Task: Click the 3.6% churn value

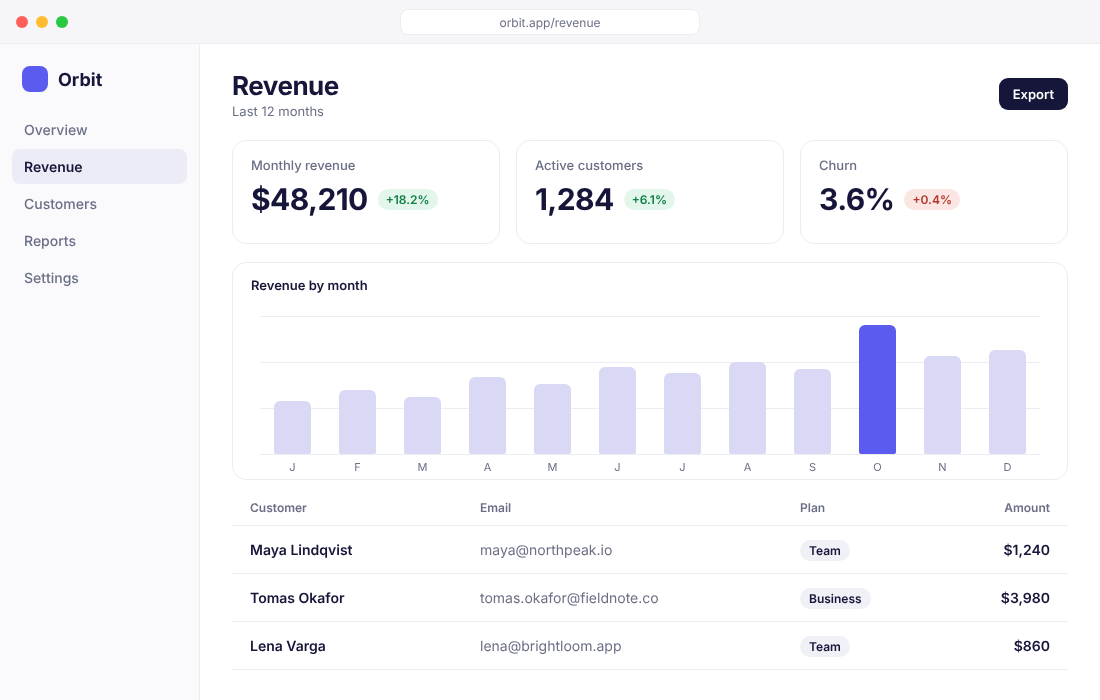Action: pyautogui.click(x=856, y=199)
